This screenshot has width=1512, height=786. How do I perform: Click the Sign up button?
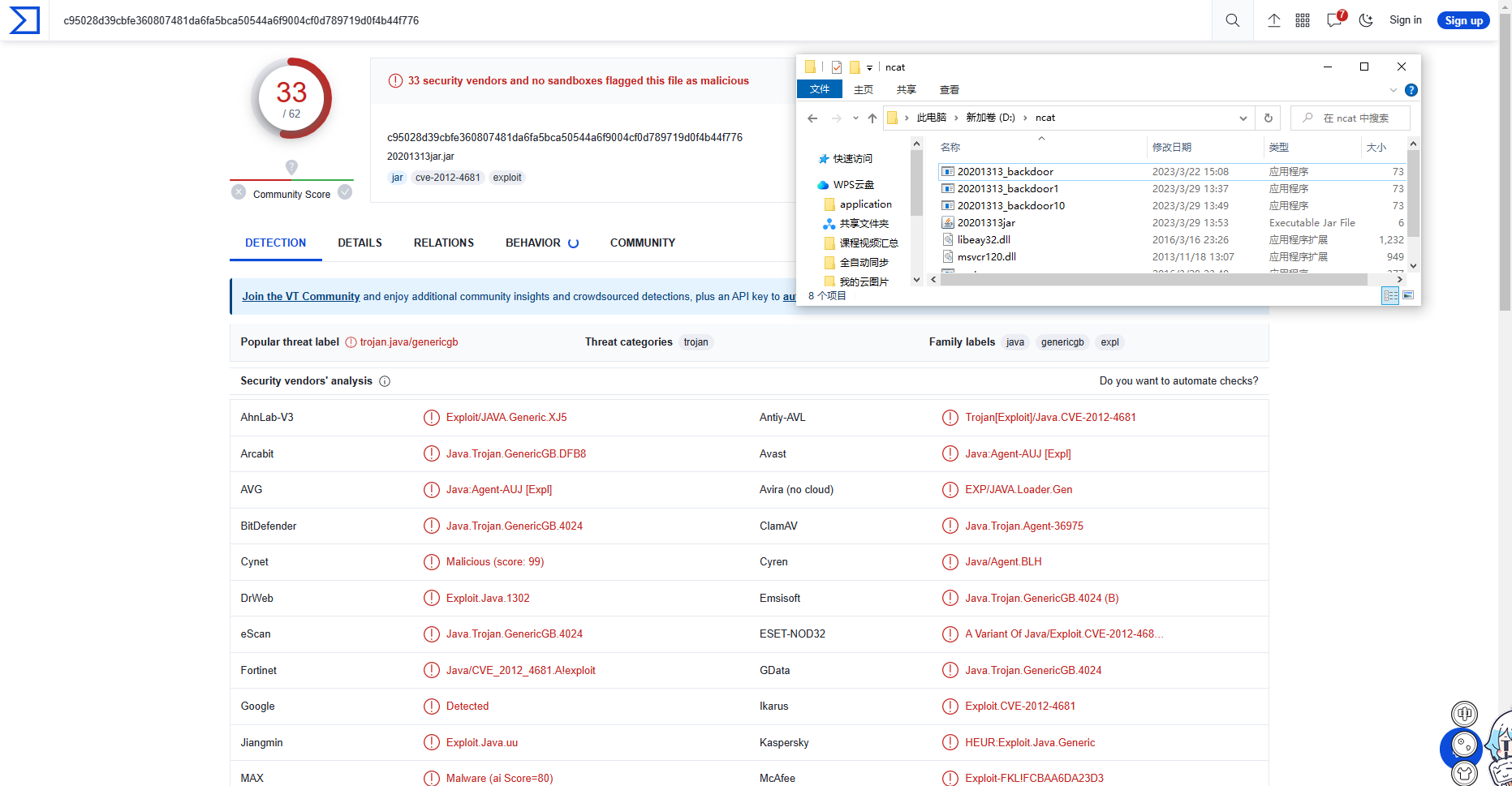[x=1464, y=20]
